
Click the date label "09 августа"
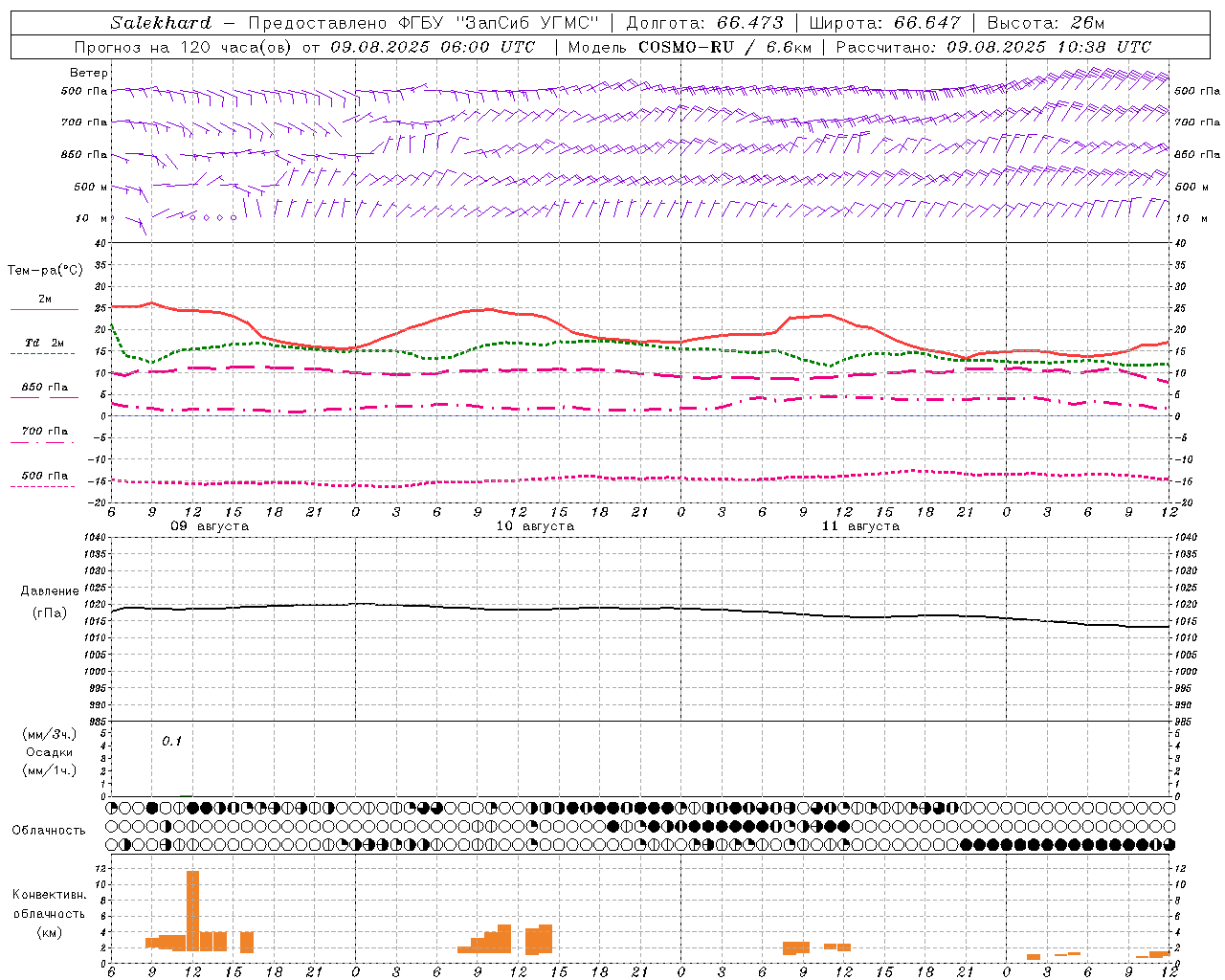pyautogui.click(x=210, y=525)
